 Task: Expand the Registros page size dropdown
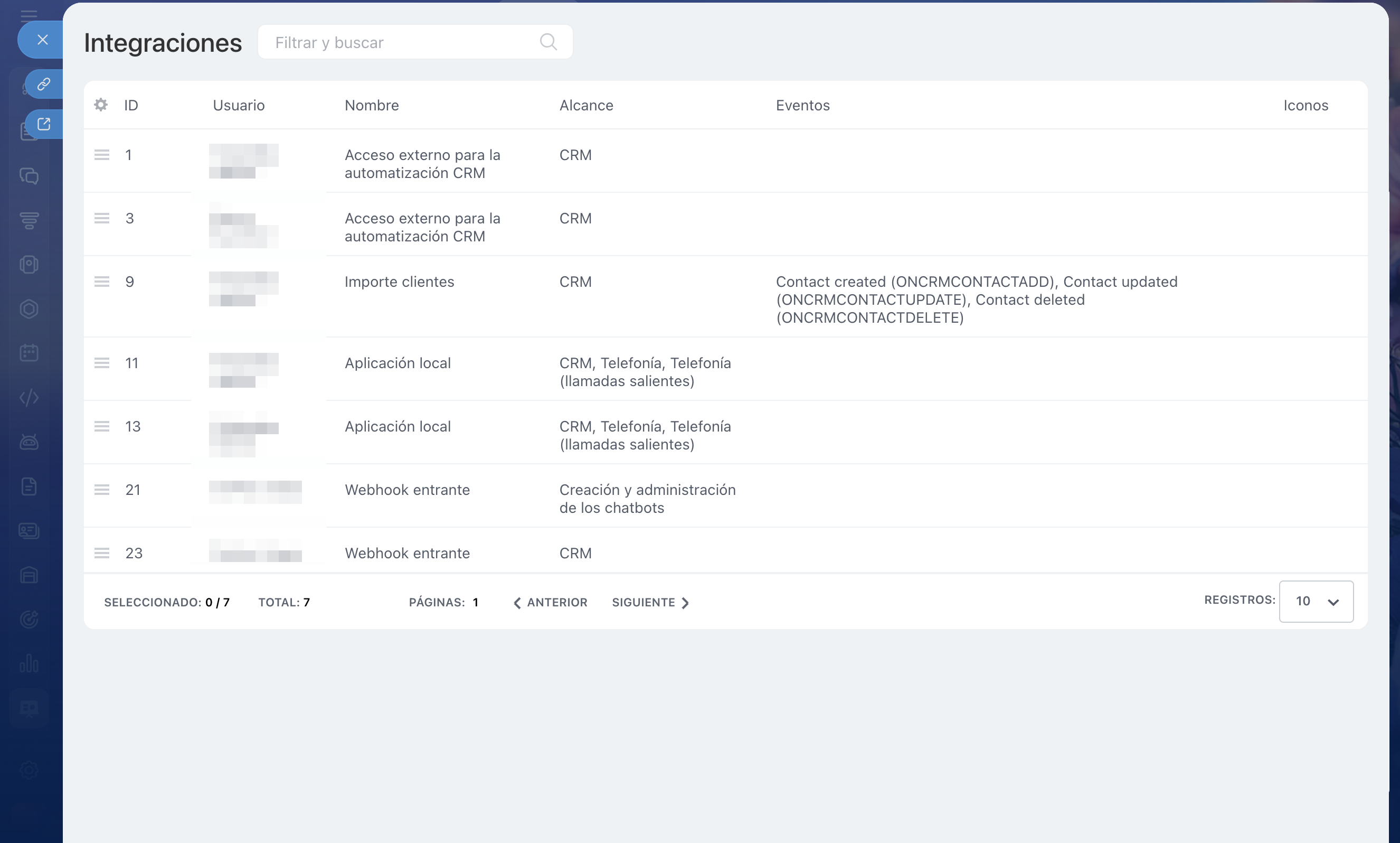(1316, 601)
